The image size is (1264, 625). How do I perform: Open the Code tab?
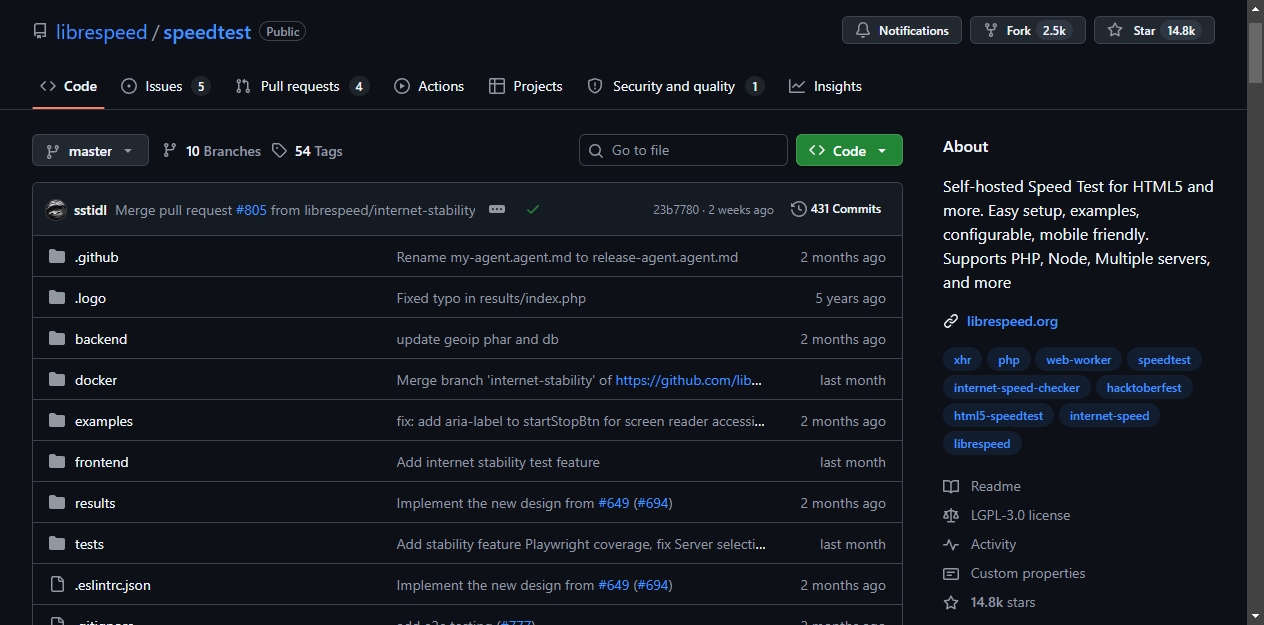(x=68, y=86)
